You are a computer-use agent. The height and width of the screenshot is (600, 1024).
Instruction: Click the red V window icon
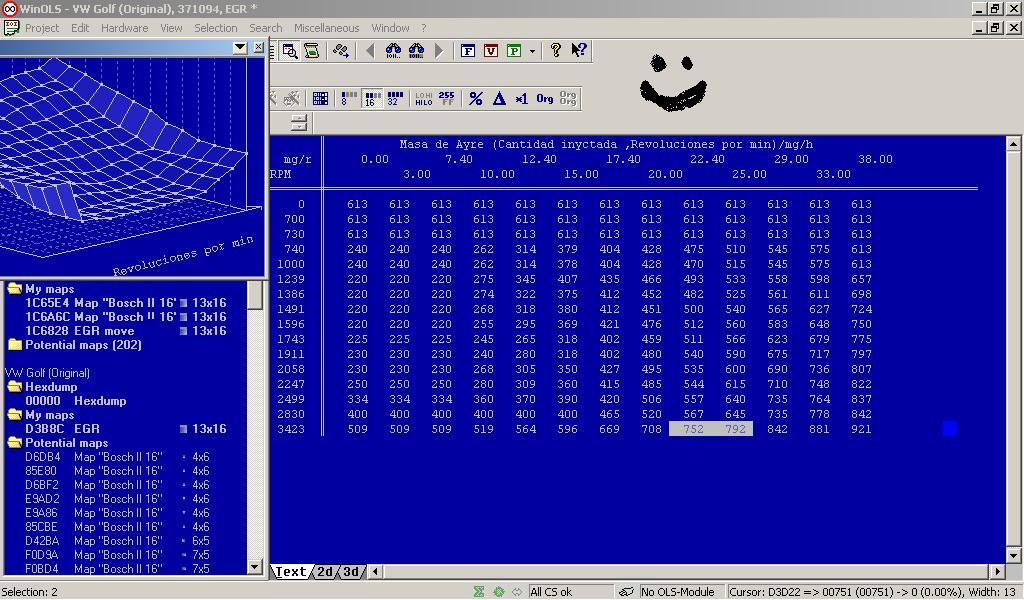pos(490,51)
